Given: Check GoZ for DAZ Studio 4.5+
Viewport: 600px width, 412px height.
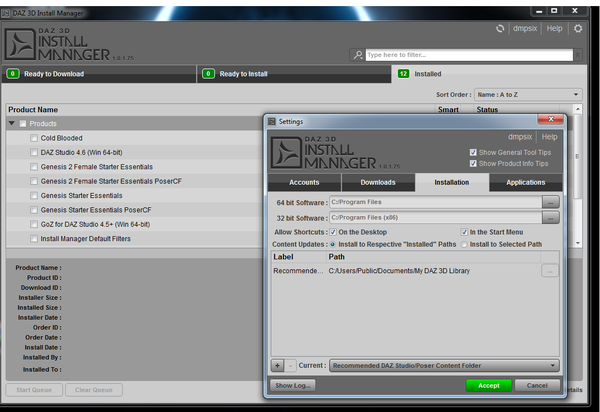Looking at the screenshot, I should [34, 224].
